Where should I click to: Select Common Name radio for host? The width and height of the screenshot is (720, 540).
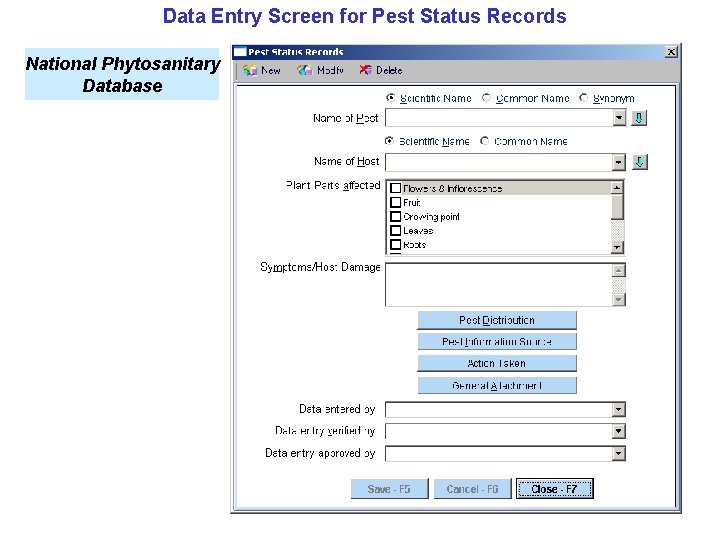484,141
